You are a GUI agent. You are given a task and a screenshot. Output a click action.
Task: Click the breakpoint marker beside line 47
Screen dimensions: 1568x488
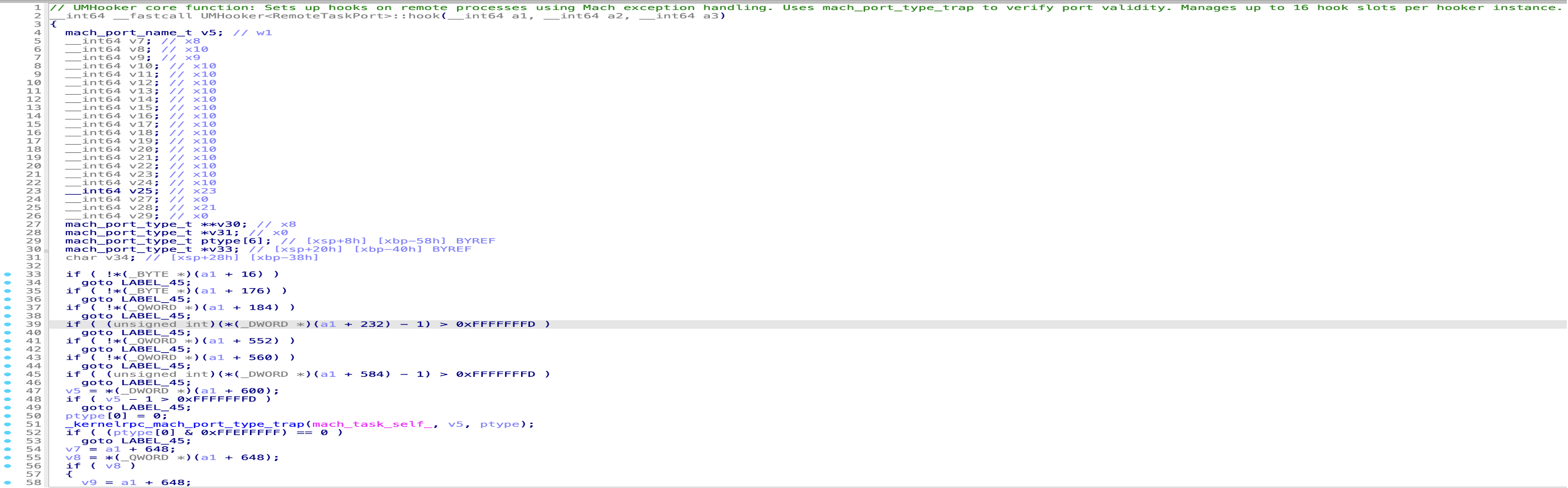7,391
